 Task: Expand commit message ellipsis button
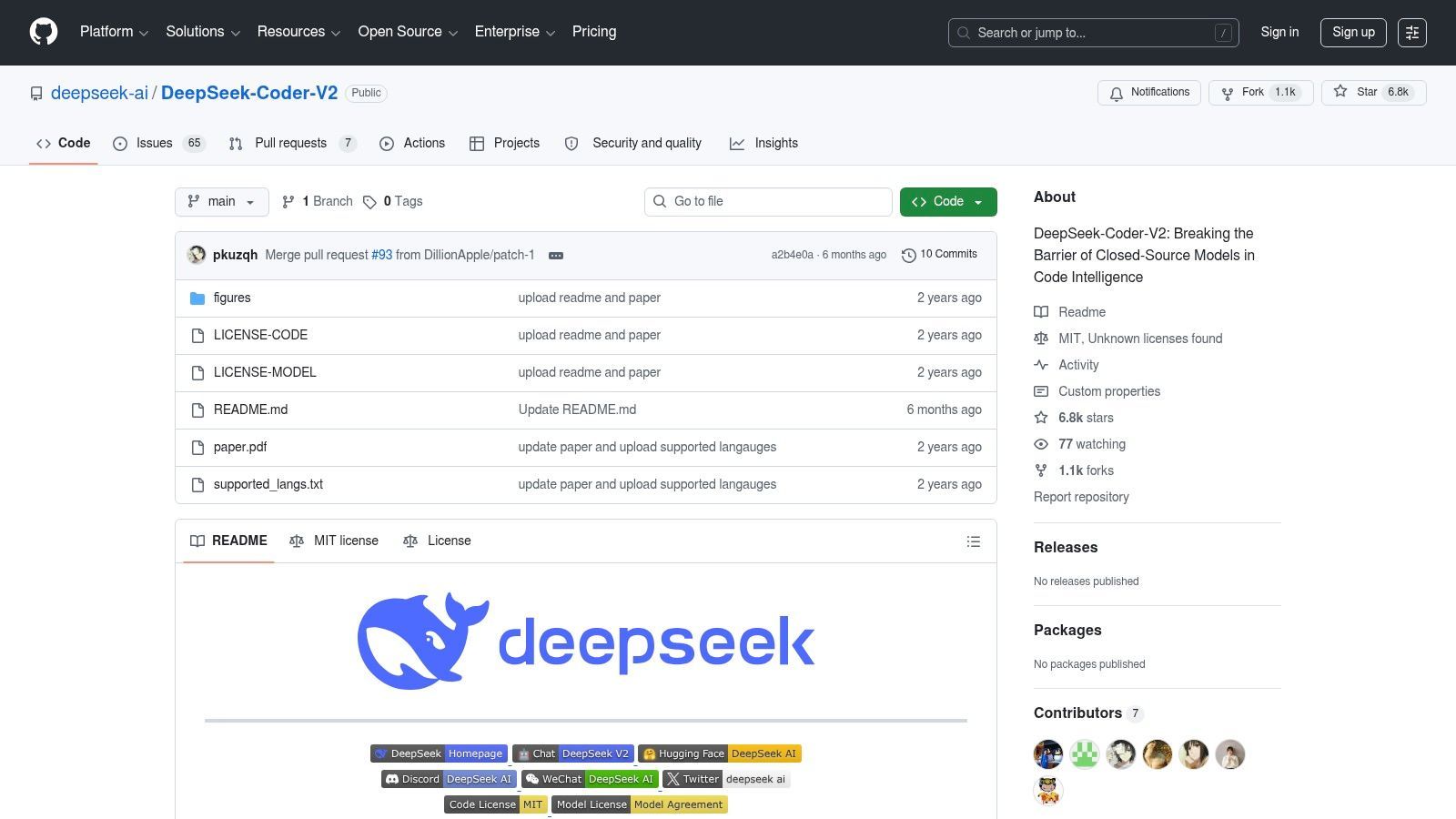556,256
